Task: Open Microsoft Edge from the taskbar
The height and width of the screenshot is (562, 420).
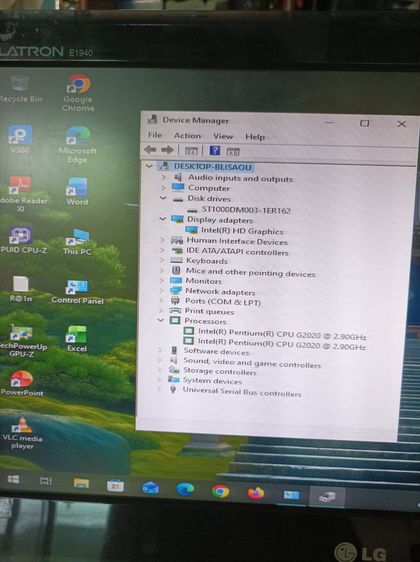Action: pyautogui.click(x=185, y=489)
